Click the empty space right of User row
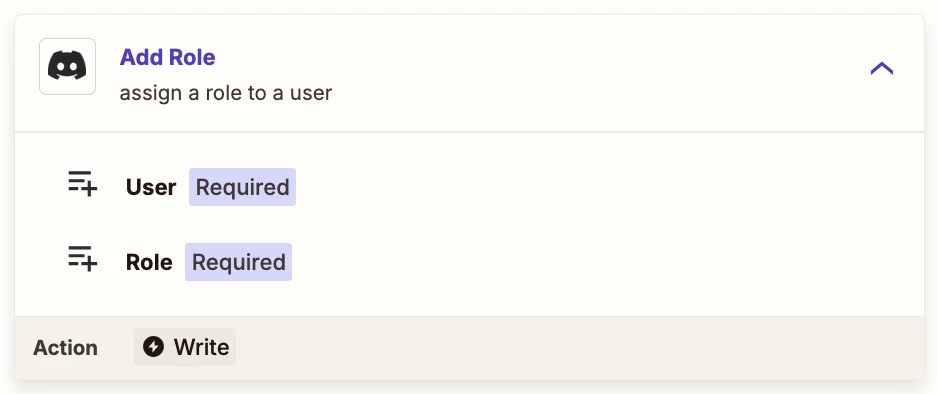This screenshot has height=394, width=938. tap(598, 187)
